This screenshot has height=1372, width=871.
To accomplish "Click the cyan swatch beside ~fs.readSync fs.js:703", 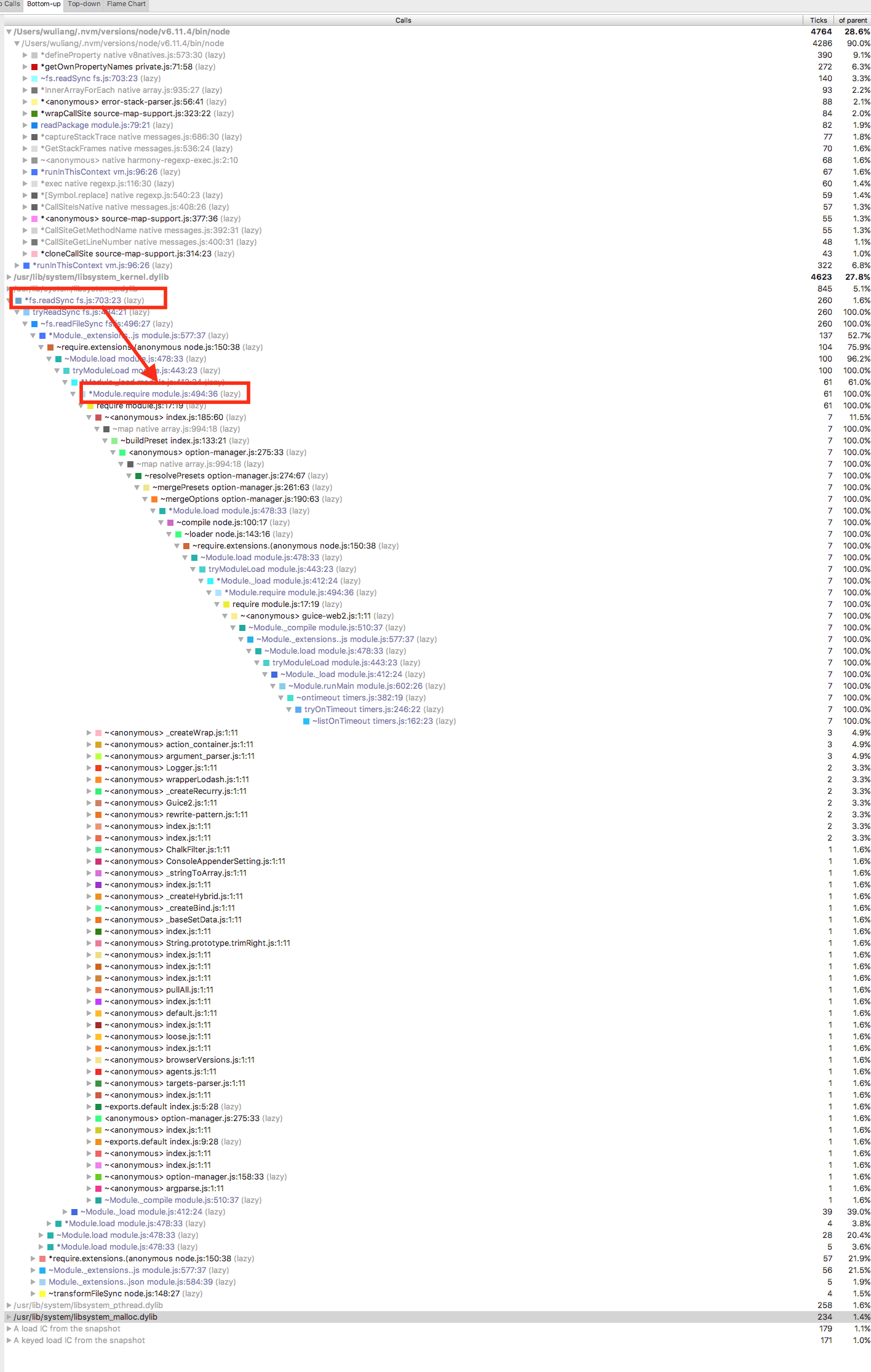I will [34, 79].
